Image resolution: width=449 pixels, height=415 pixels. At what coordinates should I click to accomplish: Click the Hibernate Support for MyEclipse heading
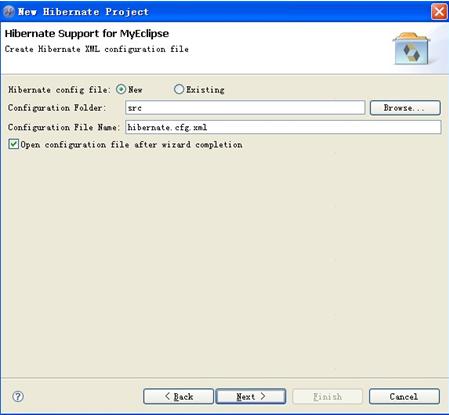point(87,33)
